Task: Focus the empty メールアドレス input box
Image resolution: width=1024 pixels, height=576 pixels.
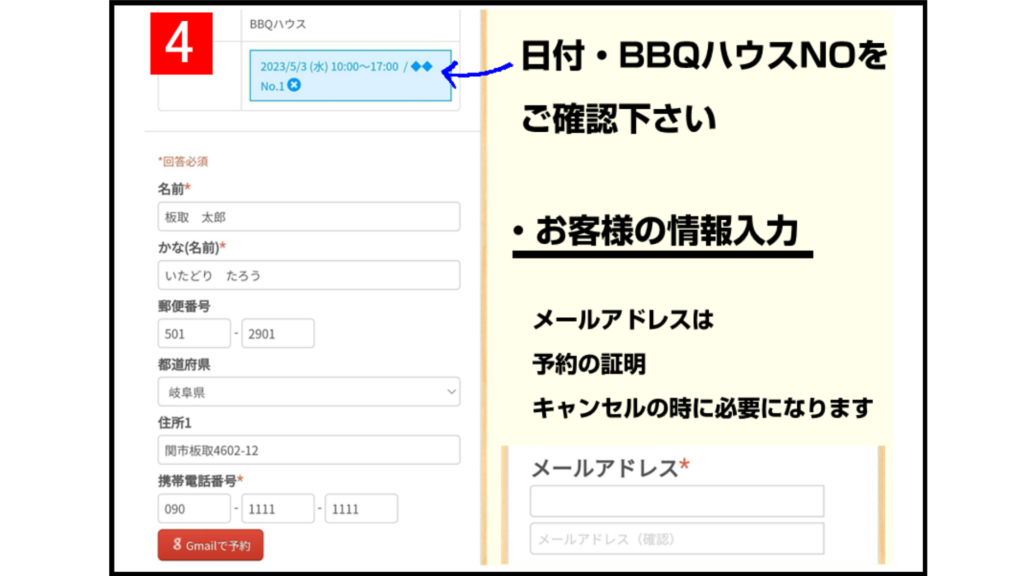Action: coord(676,501)
